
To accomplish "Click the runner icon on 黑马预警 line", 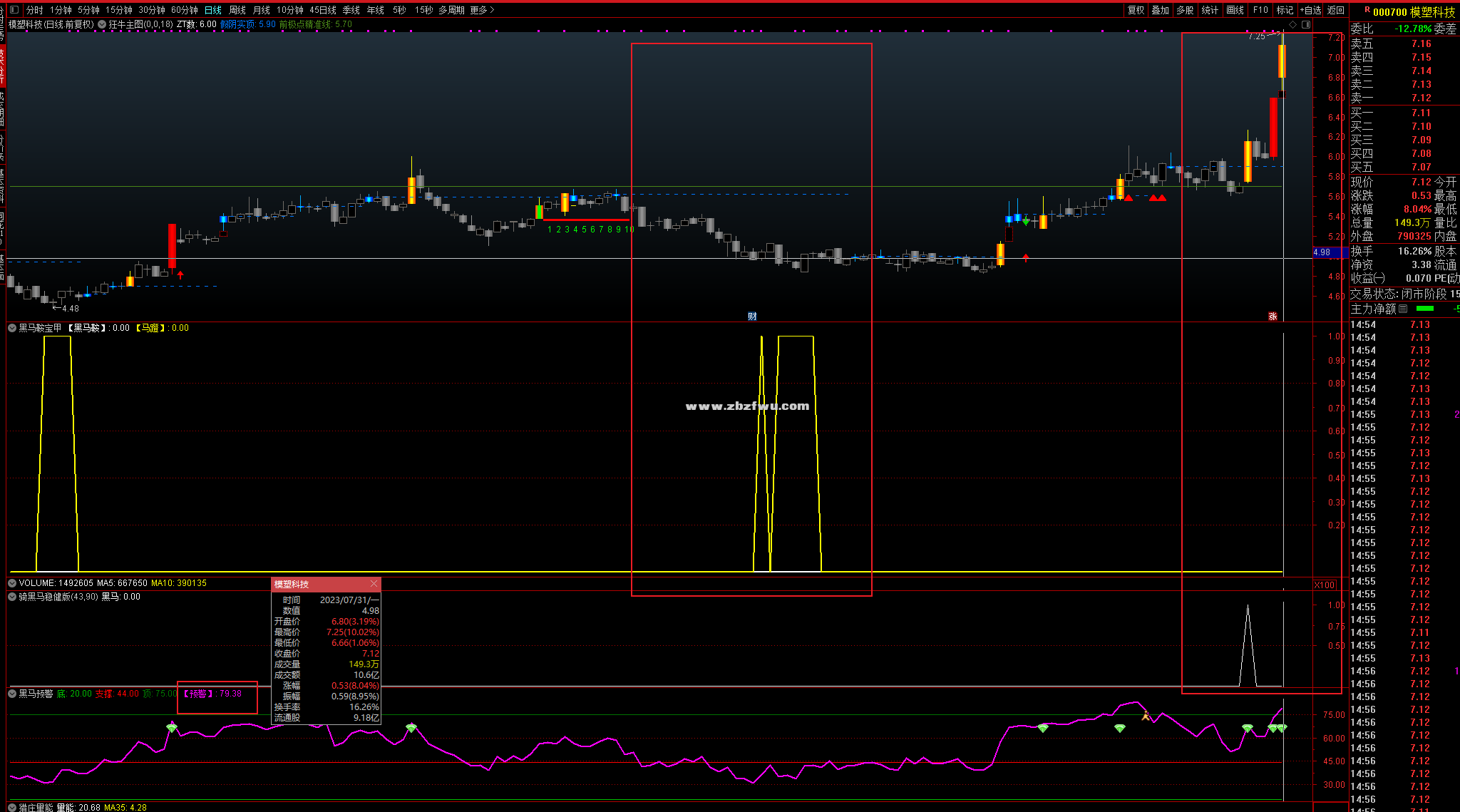I will [1146, 716].
